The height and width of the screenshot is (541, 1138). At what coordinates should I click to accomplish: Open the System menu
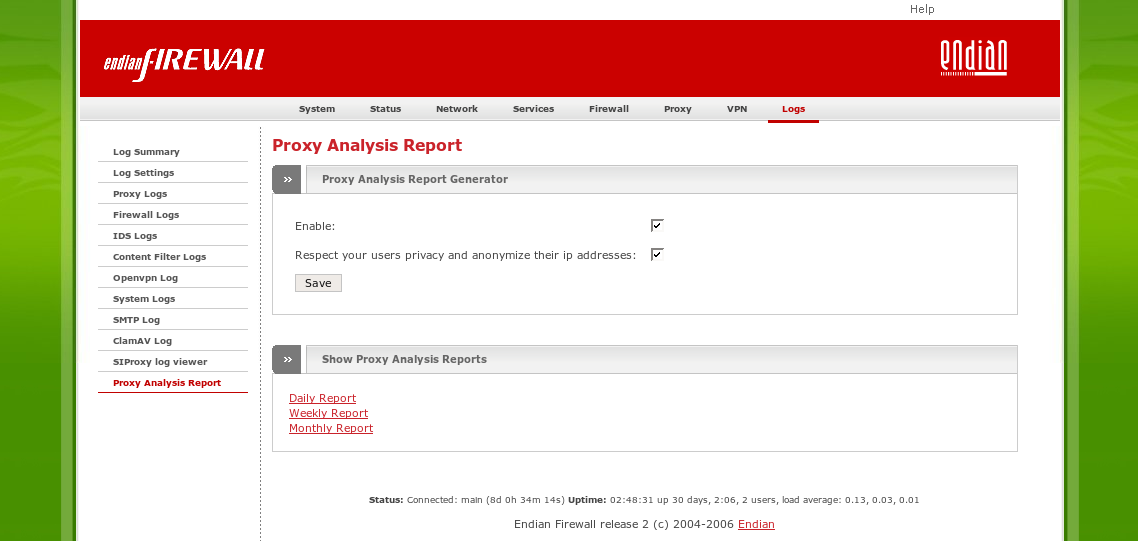tap(317, 109)
